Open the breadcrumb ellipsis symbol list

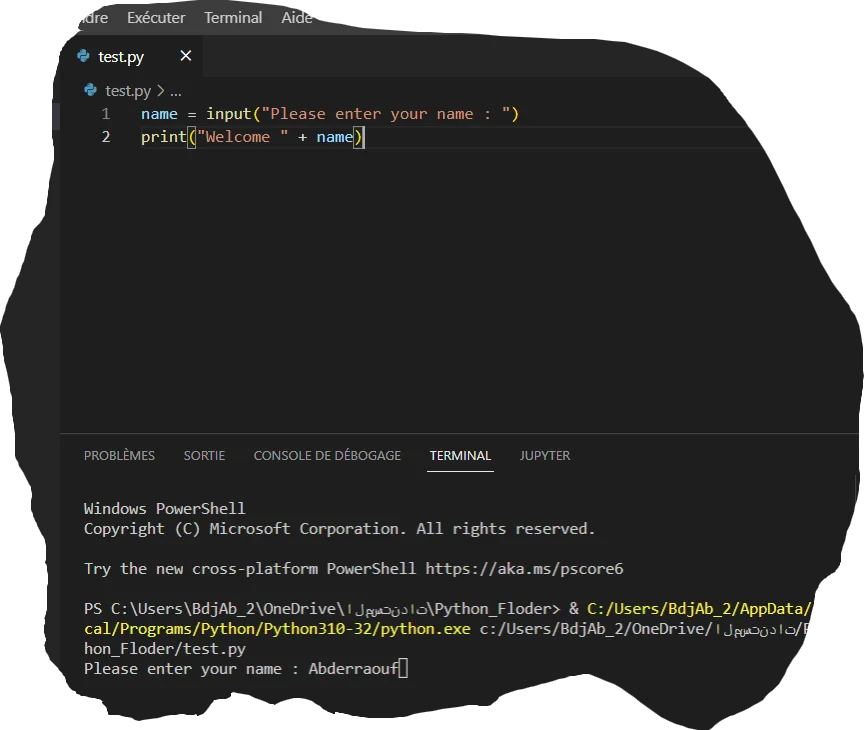[174, 90]
